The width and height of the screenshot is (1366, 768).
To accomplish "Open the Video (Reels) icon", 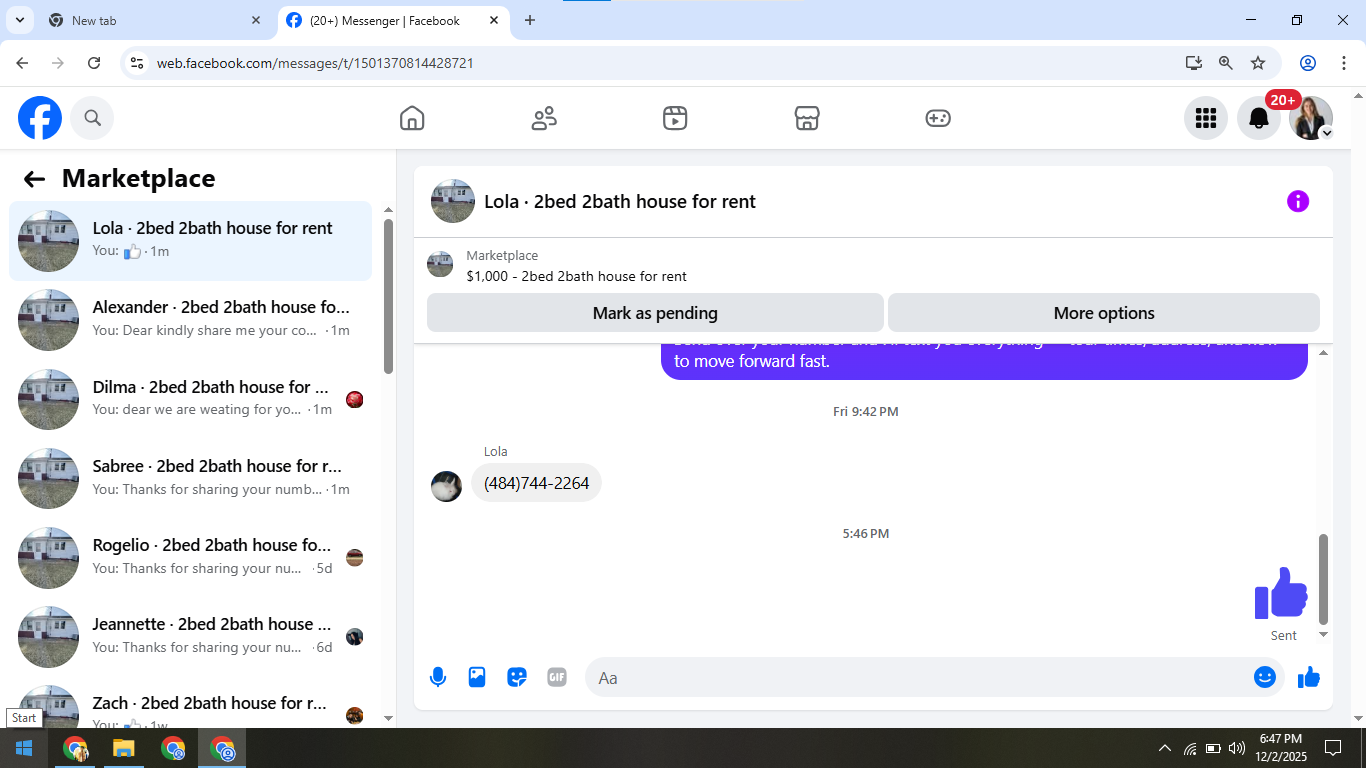I will pos(675,118).
